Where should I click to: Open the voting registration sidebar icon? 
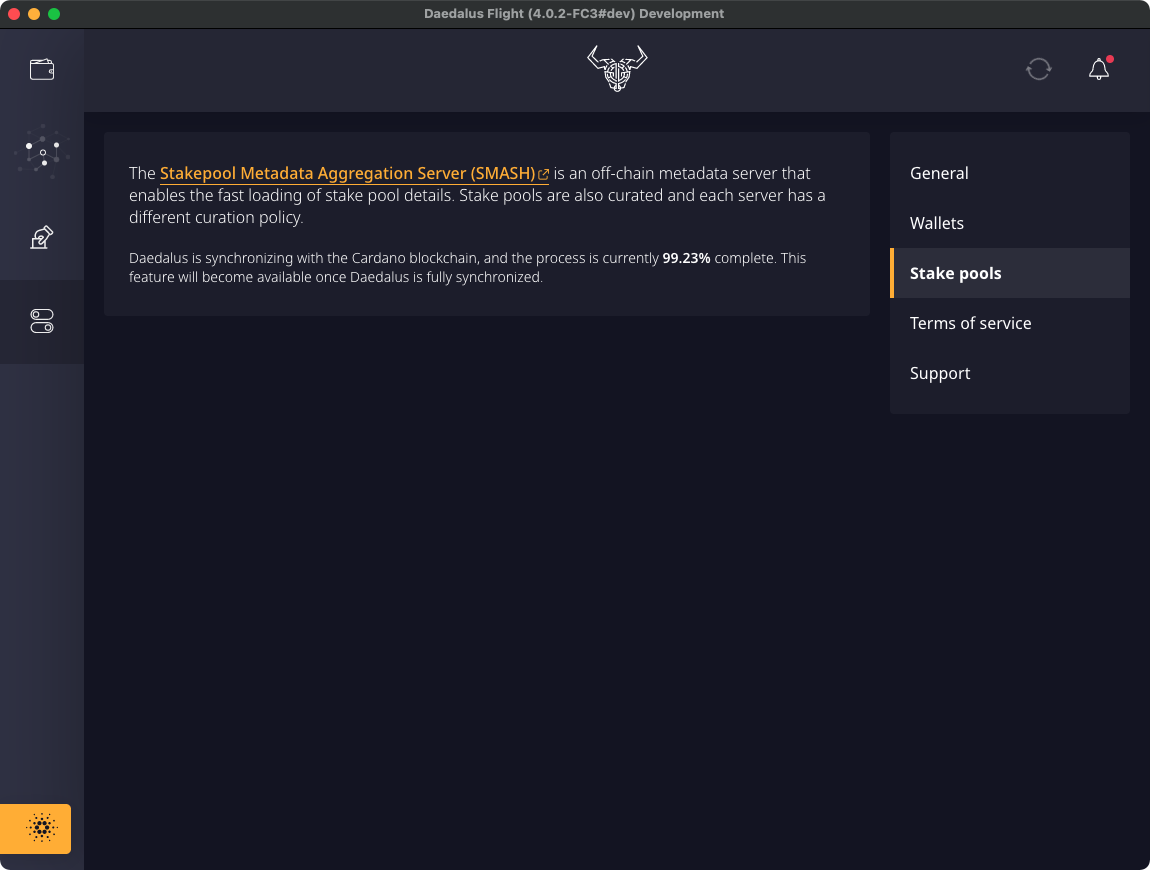point(42,237)
